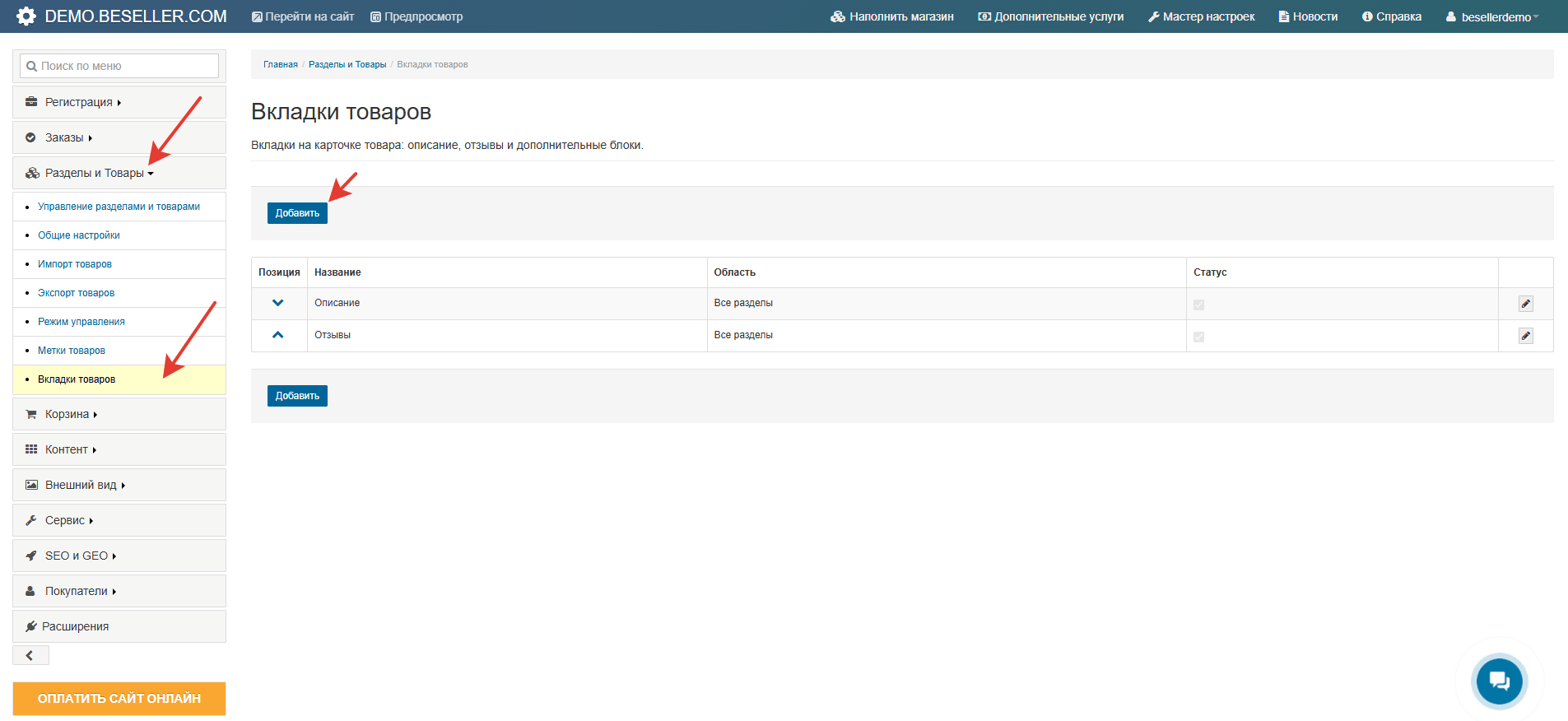The height and width of the screenshot is (721, 1568).
Task: Click the Регистрация briefcase icon
Action: 31,102
